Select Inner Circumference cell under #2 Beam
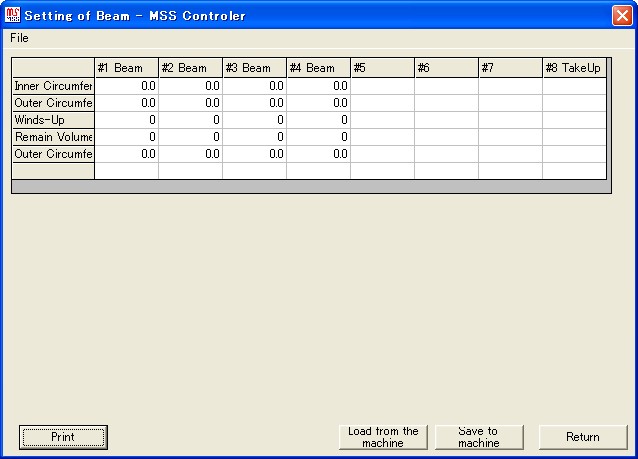Viewport: 638px width, 459px height. coord(190,86)
